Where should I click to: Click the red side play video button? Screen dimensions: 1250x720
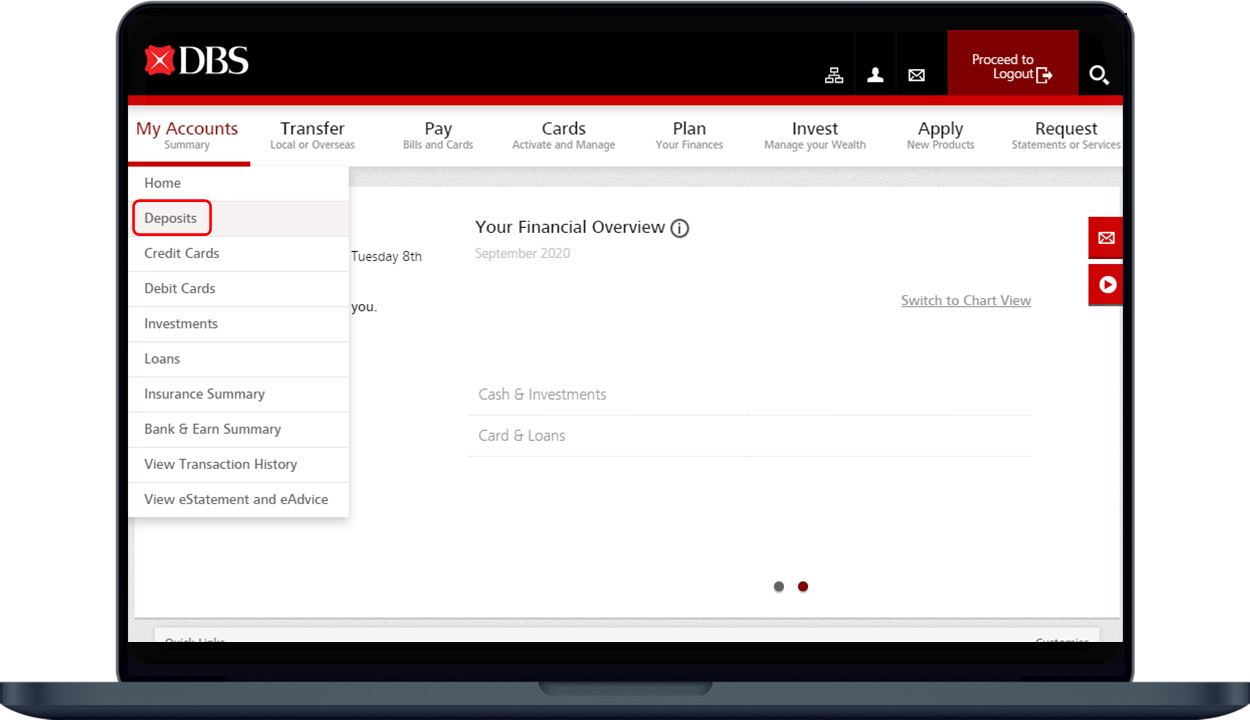[x=1106, y=285]
